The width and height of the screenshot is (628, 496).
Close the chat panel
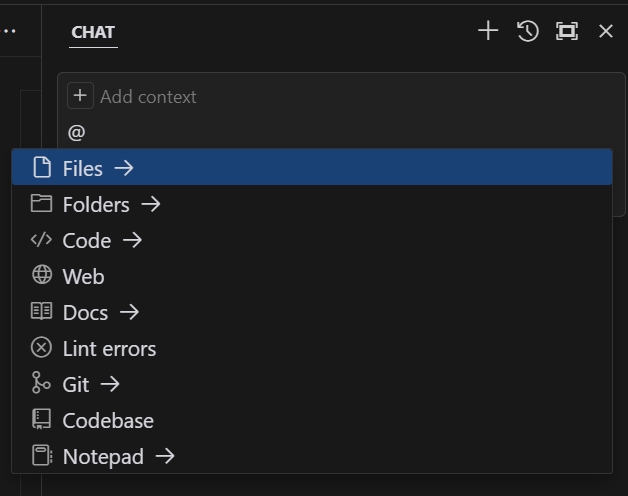606,31
